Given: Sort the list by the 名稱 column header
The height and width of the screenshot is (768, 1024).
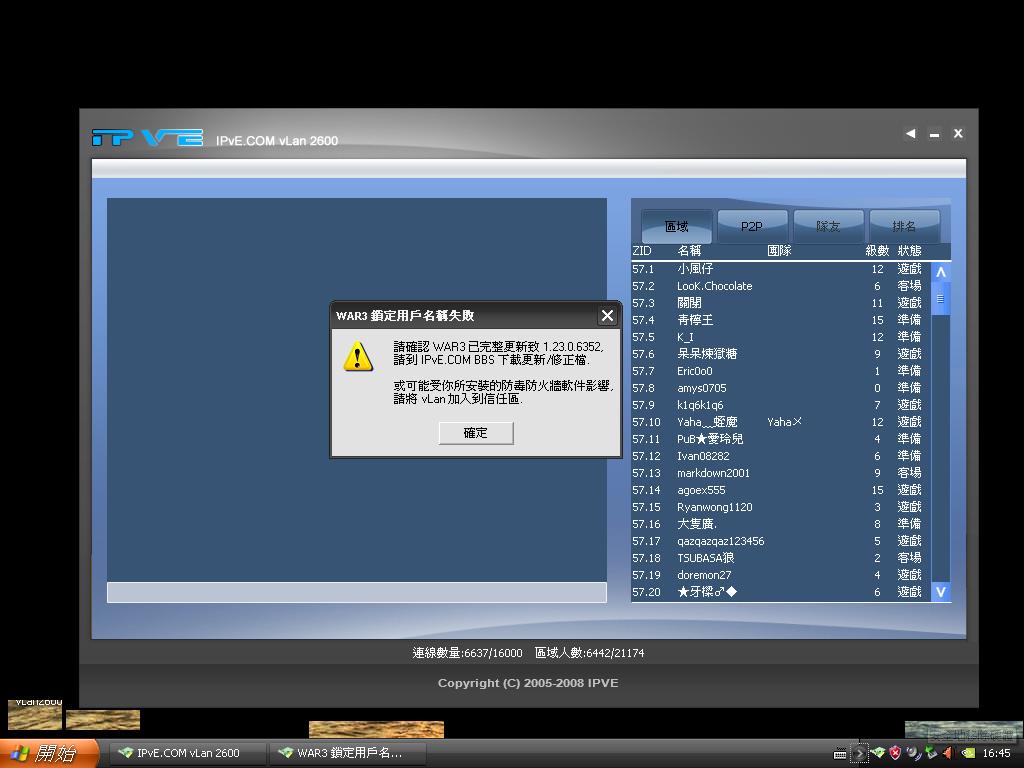Looking at the screenshot, I should click(689, 251).
